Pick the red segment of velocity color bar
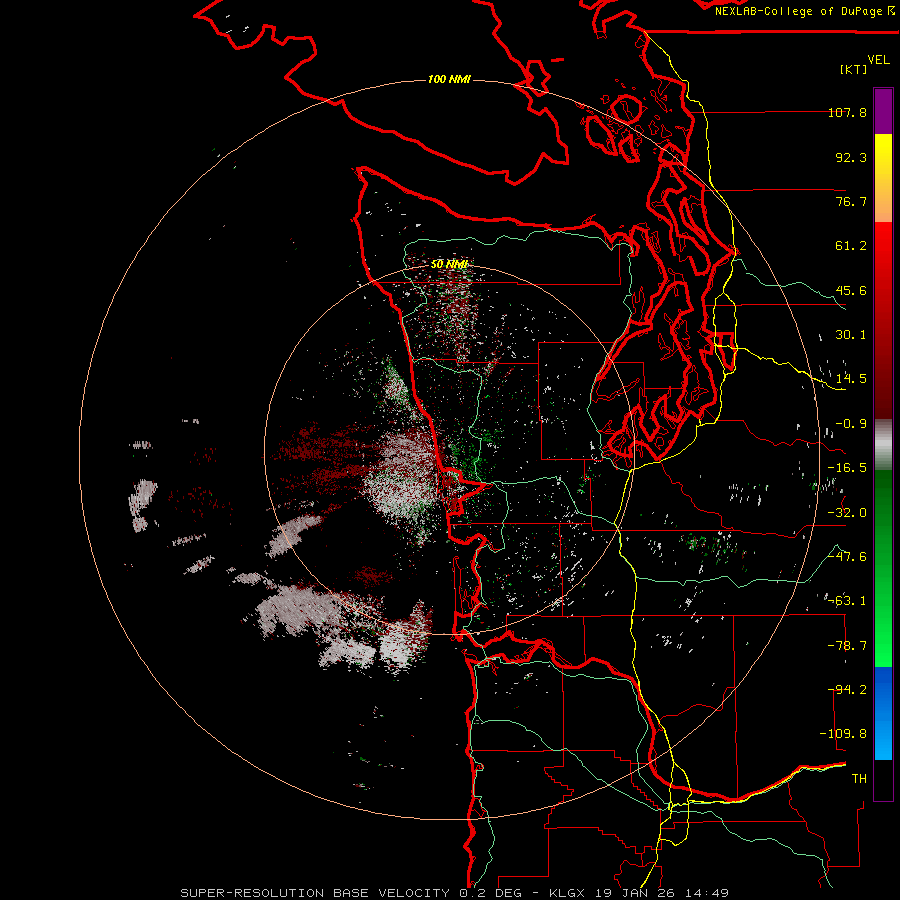900x900 pixels. [883, 320]
